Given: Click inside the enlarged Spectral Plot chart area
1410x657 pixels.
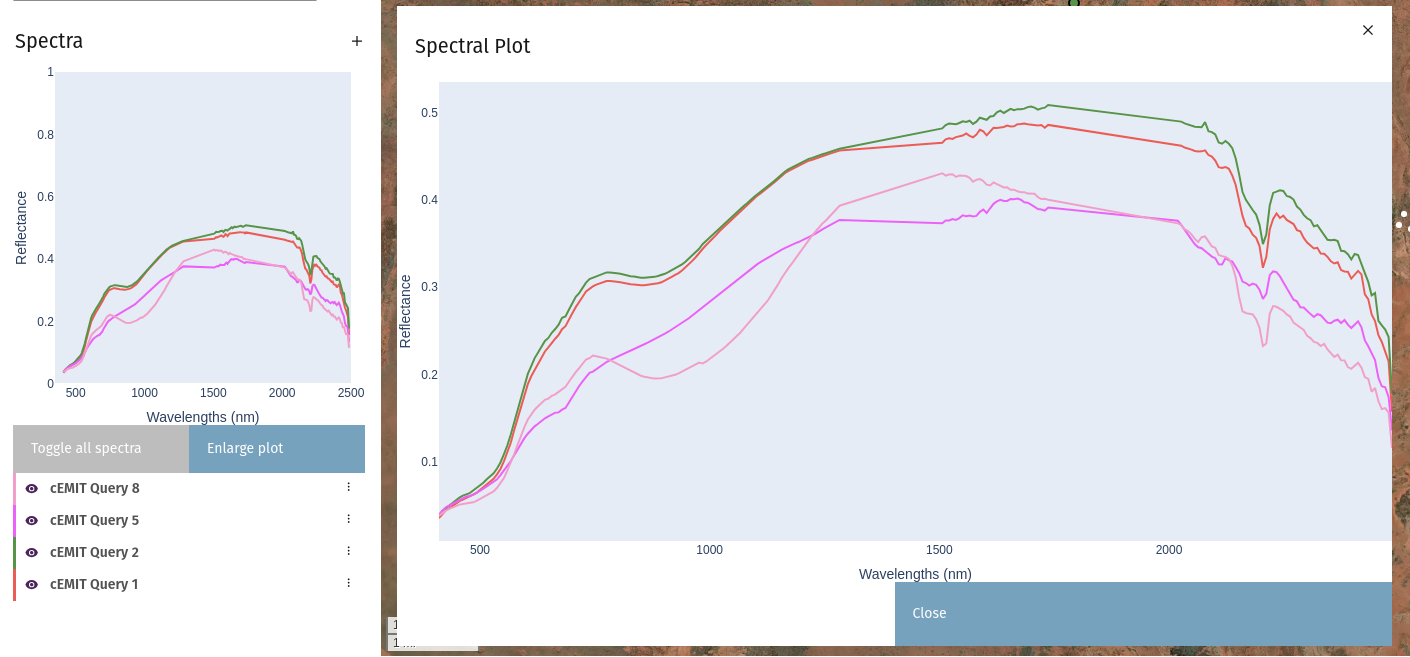Looking at the screenshot, I should click(x=914, y=311).
